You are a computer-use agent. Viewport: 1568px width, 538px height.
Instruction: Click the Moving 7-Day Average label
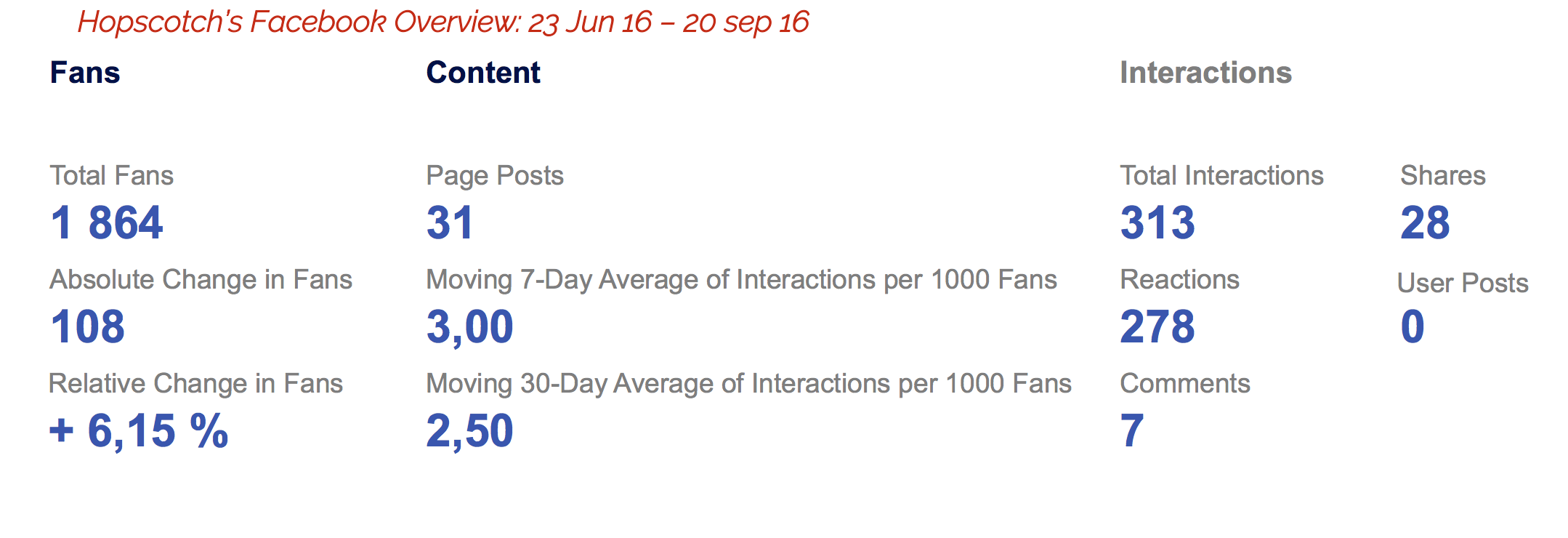click(x=741, y=279)
